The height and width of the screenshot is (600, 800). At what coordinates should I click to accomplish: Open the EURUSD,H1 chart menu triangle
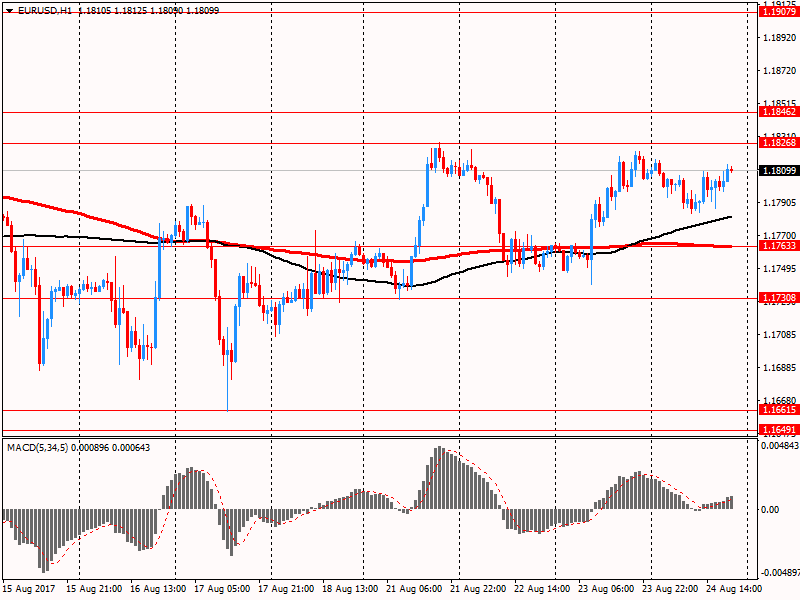tap(9, 10)
